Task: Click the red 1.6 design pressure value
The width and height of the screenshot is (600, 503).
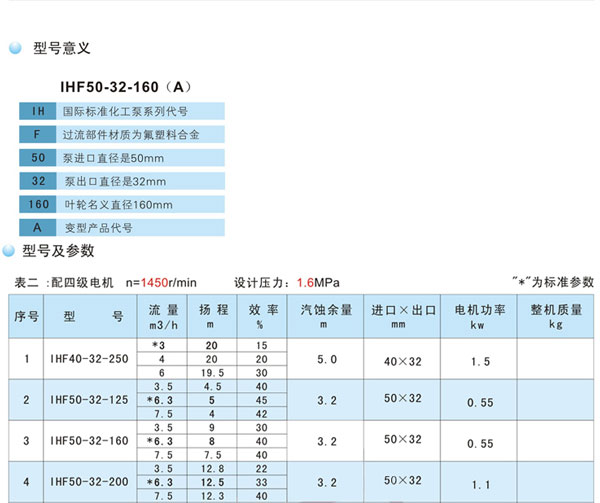Action: pos(305,282)
